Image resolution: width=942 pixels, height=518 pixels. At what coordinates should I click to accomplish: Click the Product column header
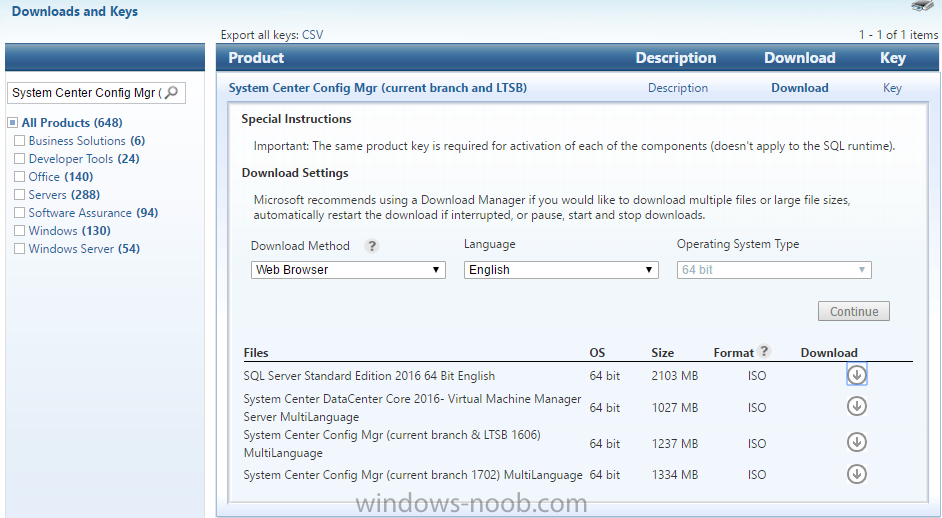click(x=256, y=58)
